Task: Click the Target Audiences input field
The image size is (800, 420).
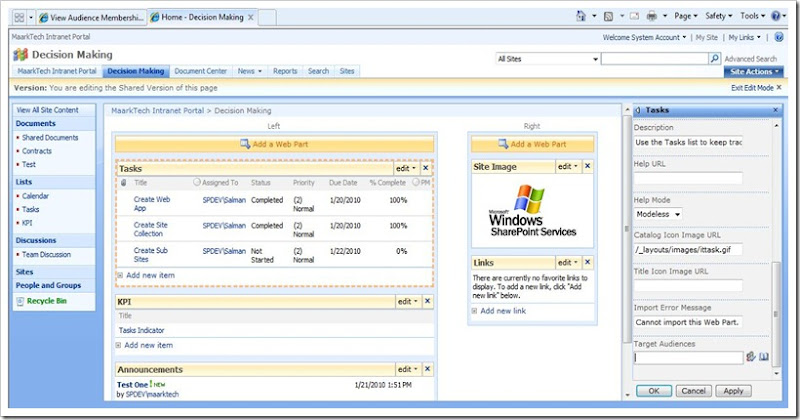Action: coord(688,357)
